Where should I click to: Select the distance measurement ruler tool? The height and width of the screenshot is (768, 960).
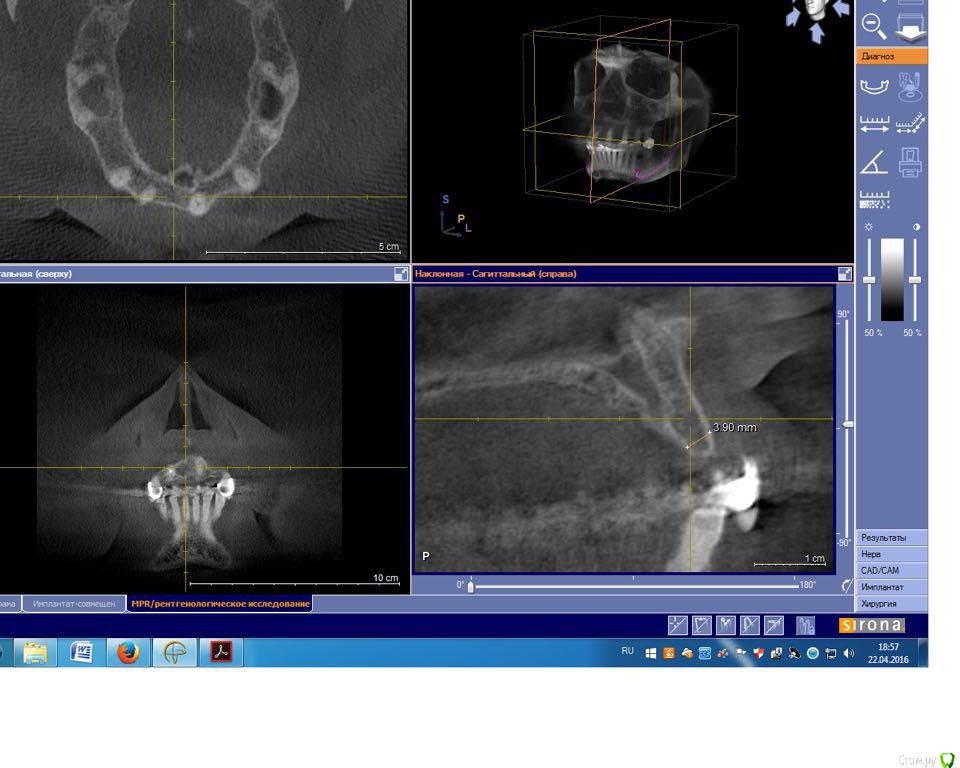pos(875,125)
